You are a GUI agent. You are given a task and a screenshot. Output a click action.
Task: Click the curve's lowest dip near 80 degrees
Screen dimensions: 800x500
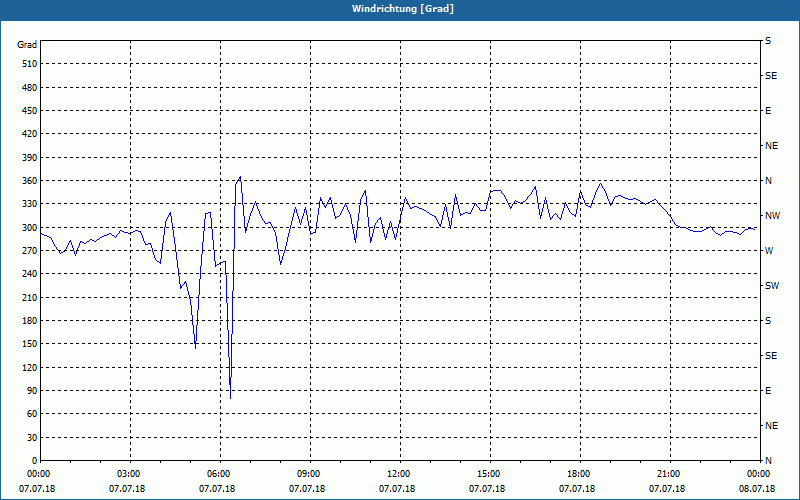click(x=231, y=397)
